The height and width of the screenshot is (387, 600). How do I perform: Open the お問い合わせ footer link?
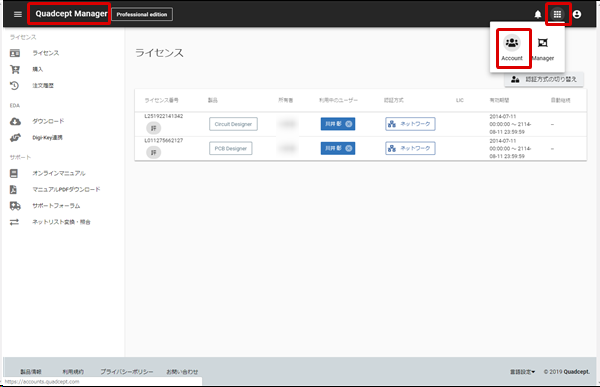tap(182, 372)
